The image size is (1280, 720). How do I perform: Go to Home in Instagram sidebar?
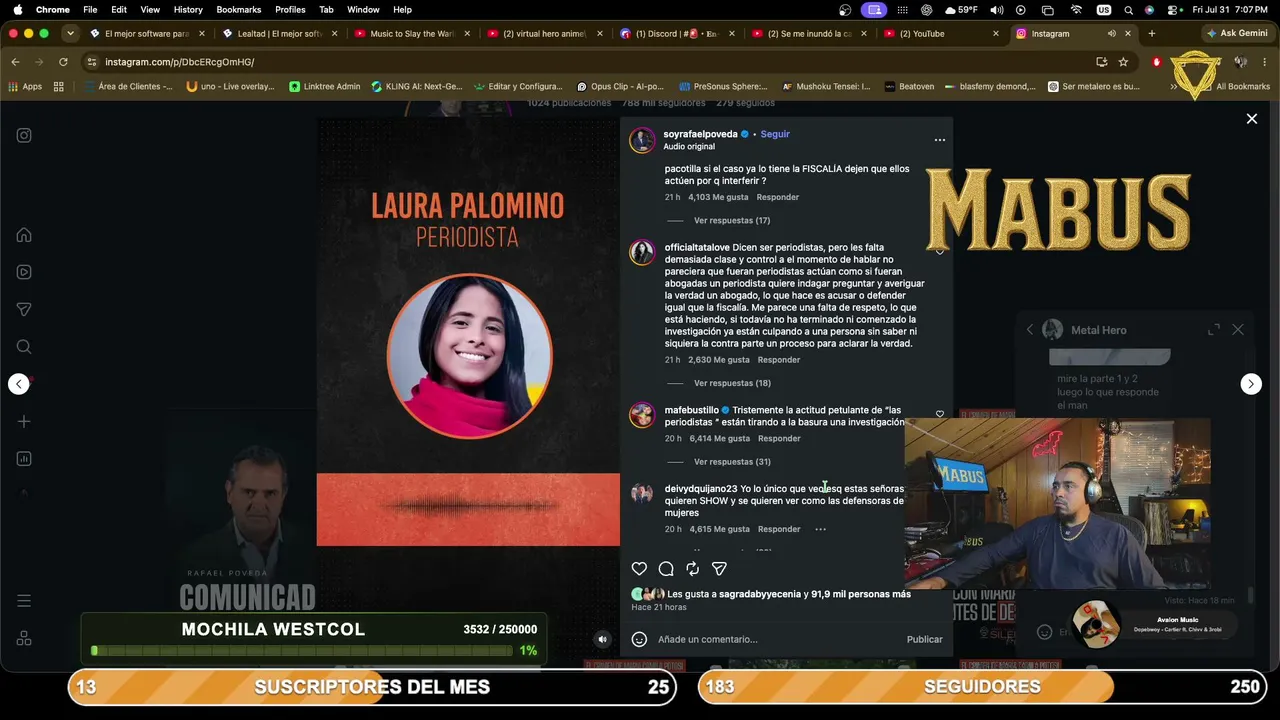24,235
